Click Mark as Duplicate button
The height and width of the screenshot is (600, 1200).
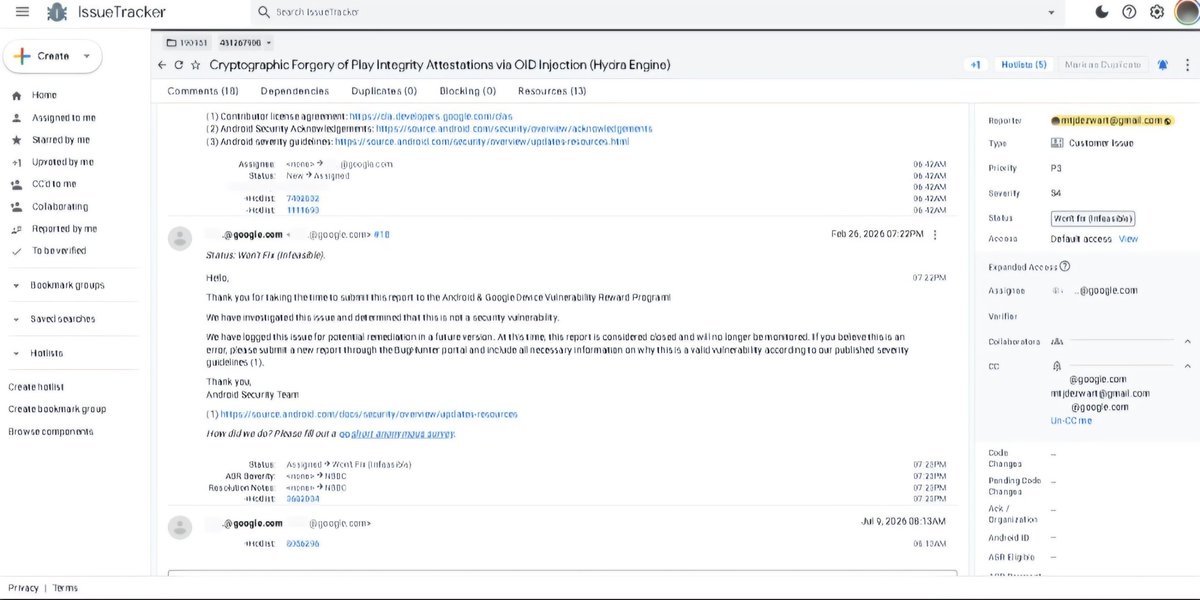tap(1101, 64)
